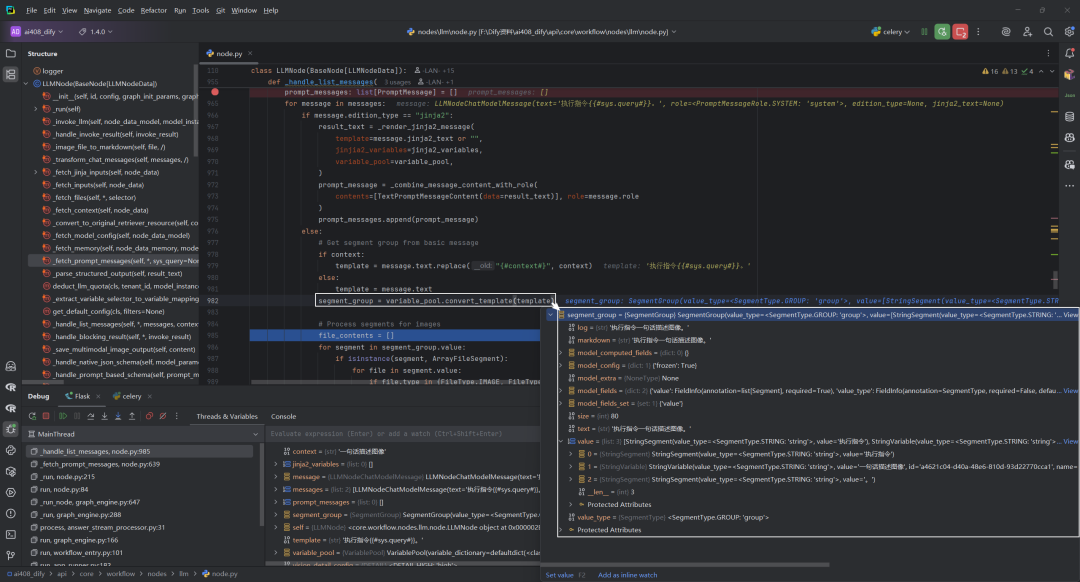This screenshot has height=582, width=1080.
Task: Open the Python Packages sidebar icon
Action: tap(11, 472)
